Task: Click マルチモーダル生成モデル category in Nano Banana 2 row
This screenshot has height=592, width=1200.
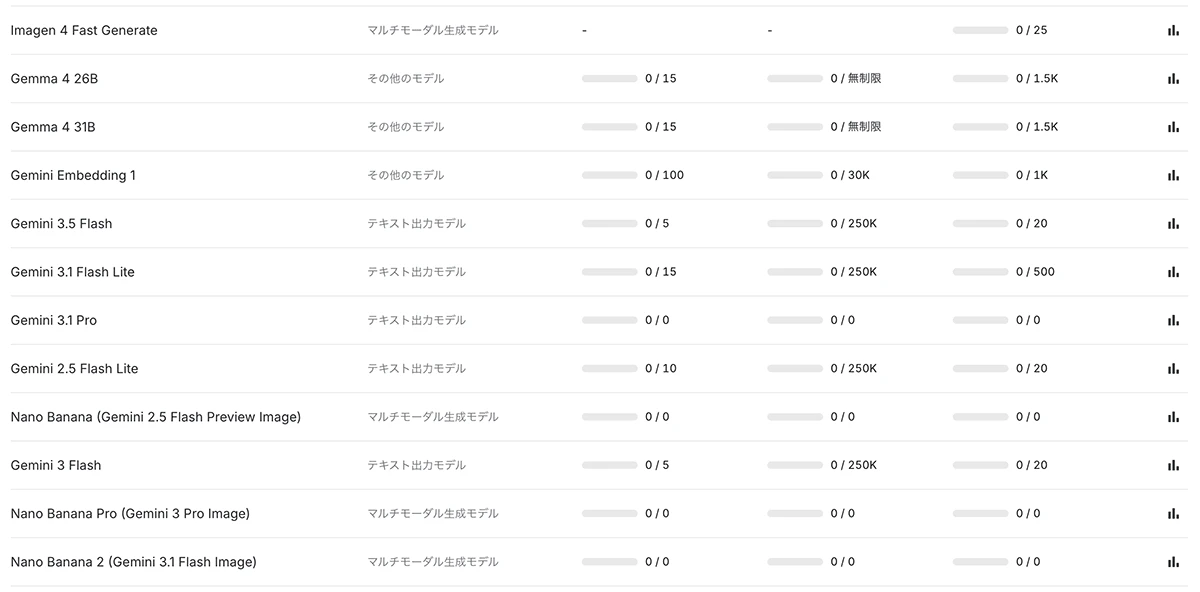Action: pos(433,562)
